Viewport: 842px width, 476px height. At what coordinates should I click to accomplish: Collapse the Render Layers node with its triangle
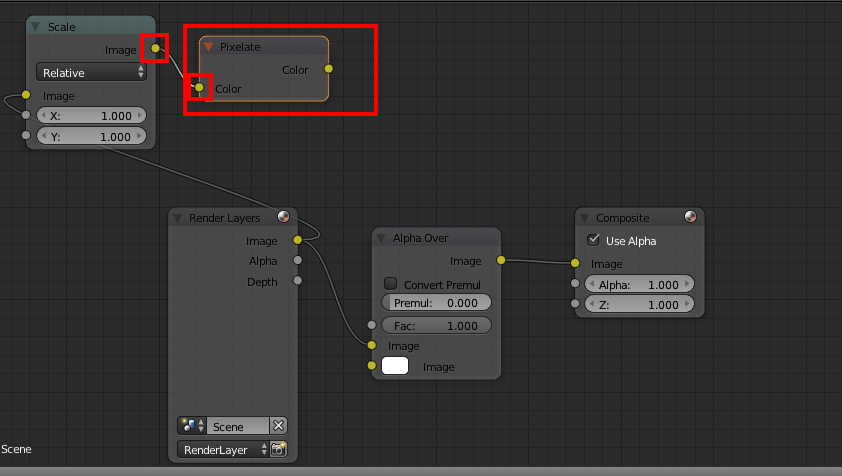point(177,218)
